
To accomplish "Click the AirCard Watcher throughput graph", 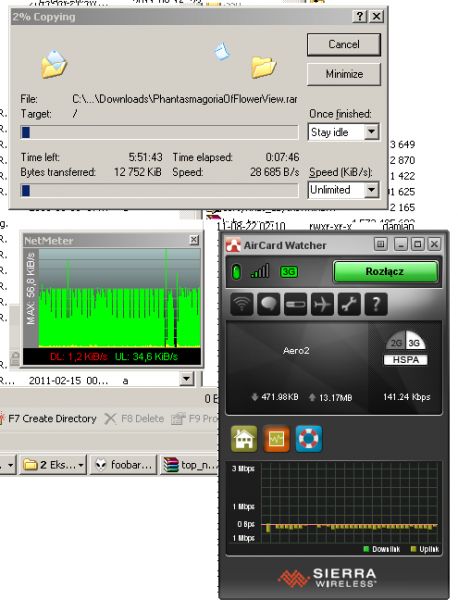I will point(350,502).
